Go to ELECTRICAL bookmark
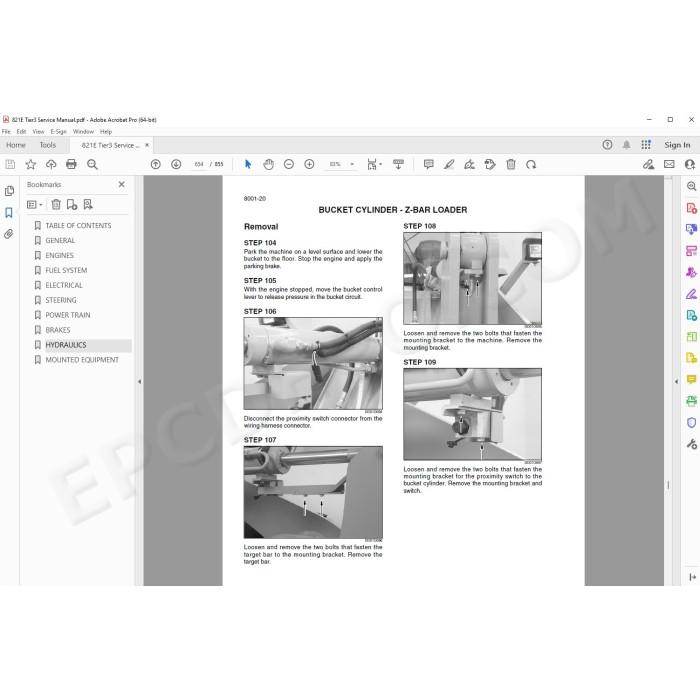Screen dimensions: 700x700 [64, 285]
